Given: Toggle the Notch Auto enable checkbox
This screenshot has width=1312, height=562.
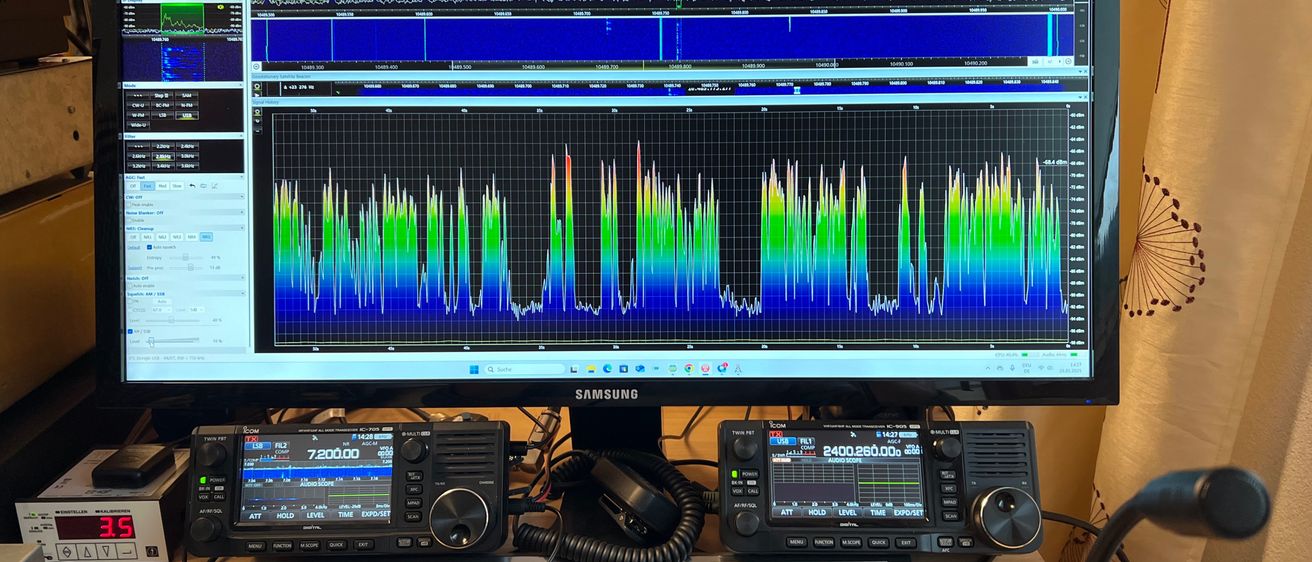Looking at the screenshot, I should click(130, 285).
